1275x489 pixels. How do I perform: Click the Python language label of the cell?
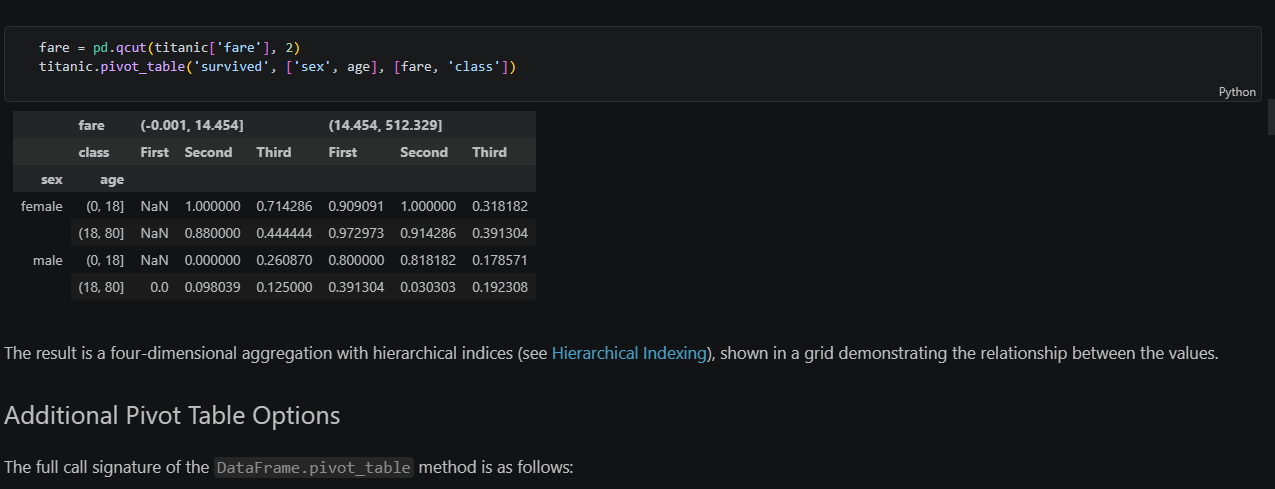pyautogui.click(x=1237, y=92)
